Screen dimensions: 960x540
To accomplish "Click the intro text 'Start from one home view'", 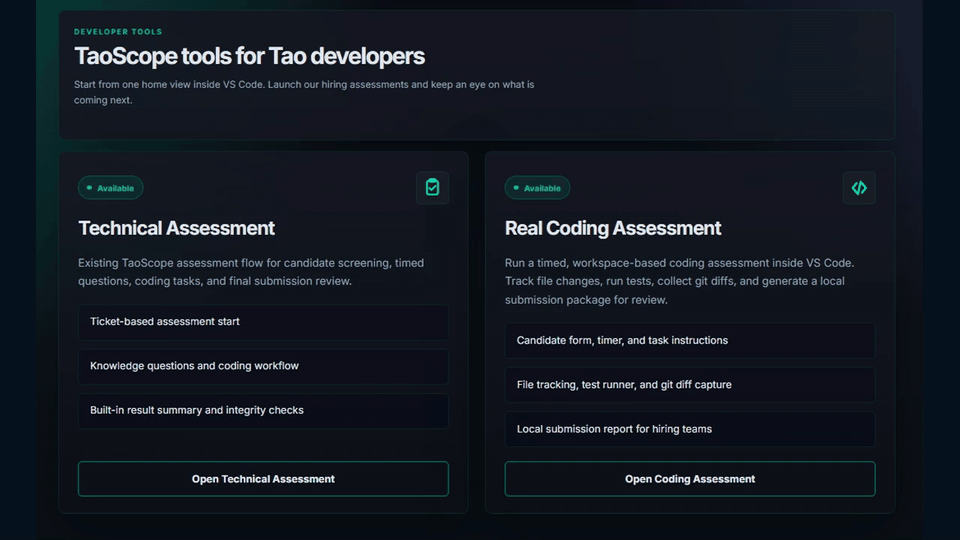I will click(x=304, y=92).
